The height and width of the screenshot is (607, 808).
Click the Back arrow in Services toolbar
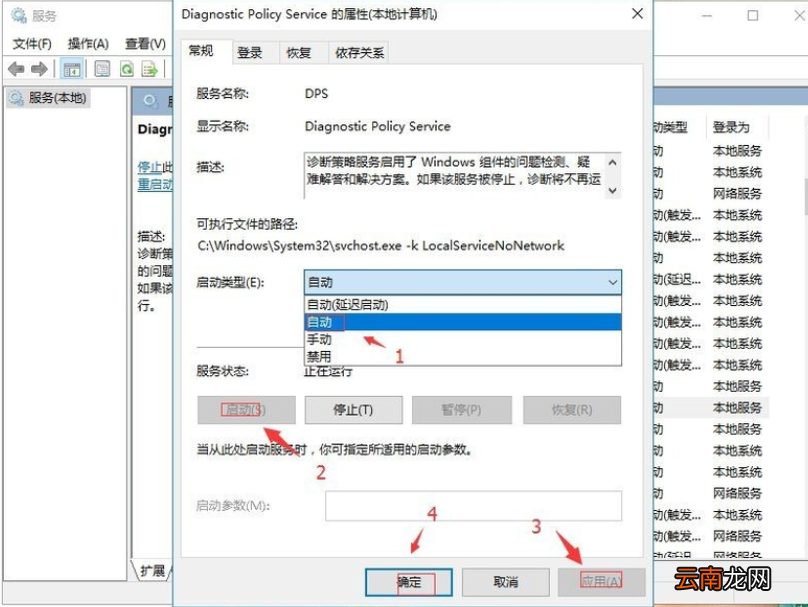click(x=16, y=69)
